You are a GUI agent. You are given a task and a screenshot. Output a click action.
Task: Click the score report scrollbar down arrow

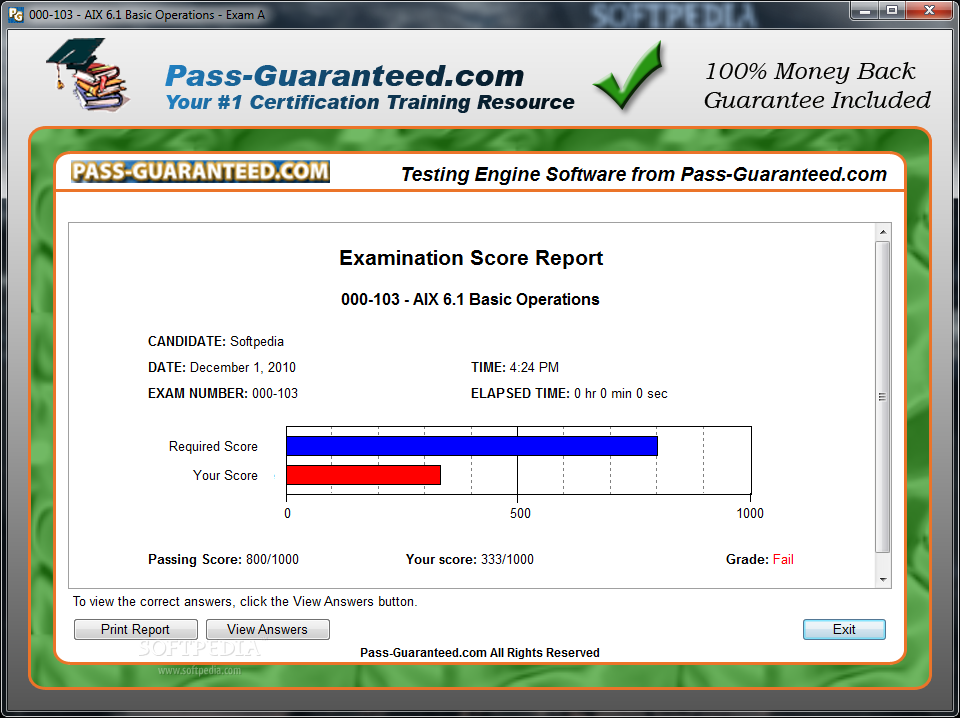point(883,579)
